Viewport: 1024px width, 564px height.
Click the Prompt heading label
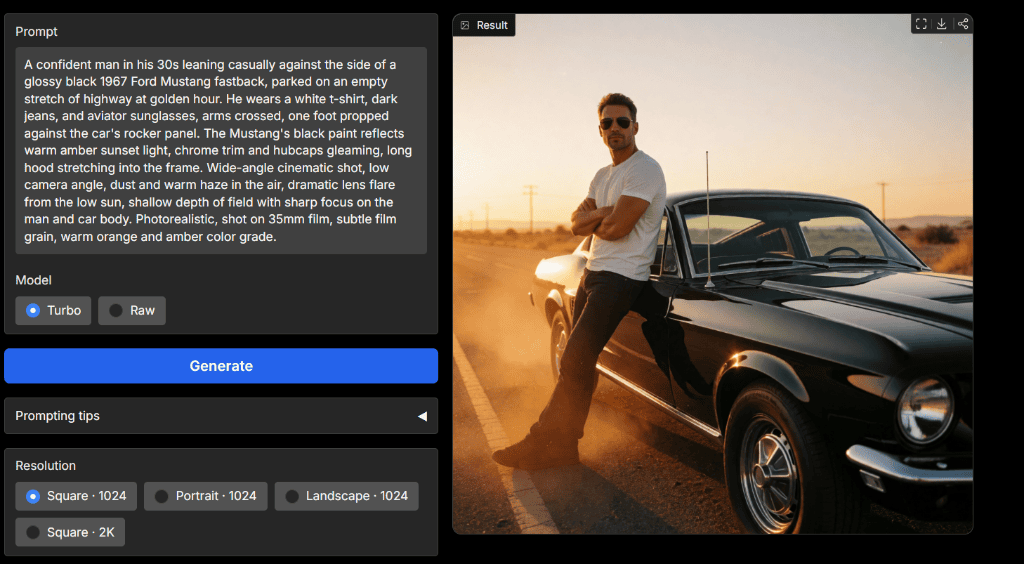[x=37, y=31]
